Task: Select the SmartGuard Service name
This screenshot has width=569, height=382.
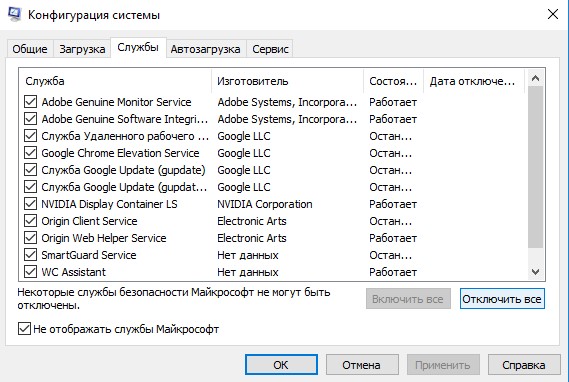Action: tap(89, 255)
